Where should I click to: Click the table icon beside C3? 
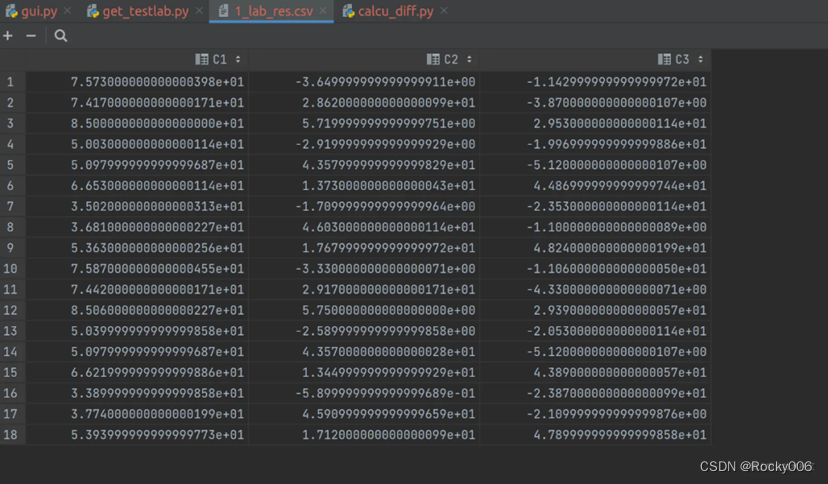664,60
